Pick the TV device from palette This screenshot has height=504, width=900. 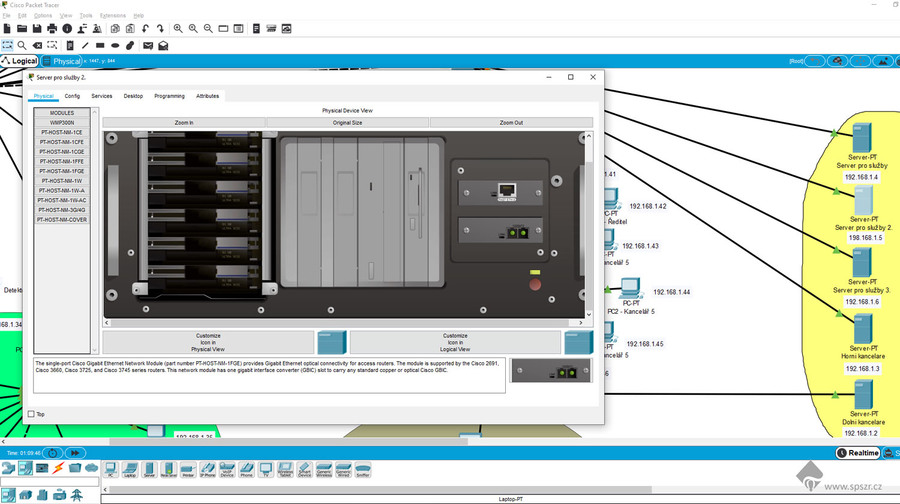[x=266, y=470]
